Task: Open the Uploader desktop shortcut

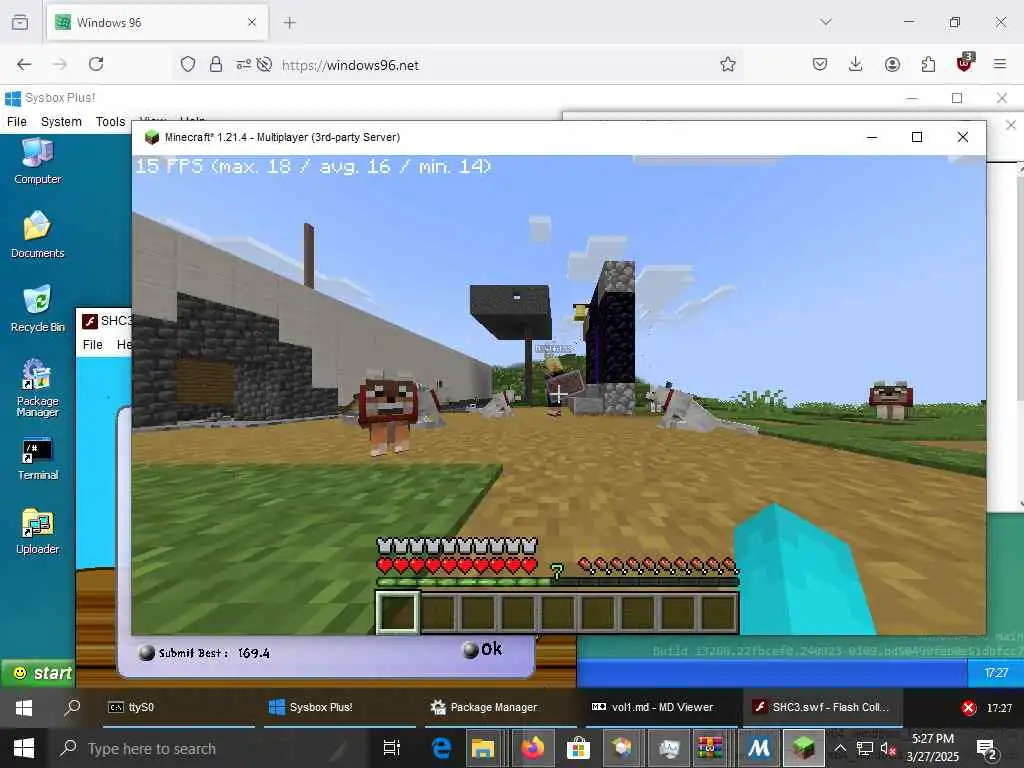Action: click(x=37, y=532)
